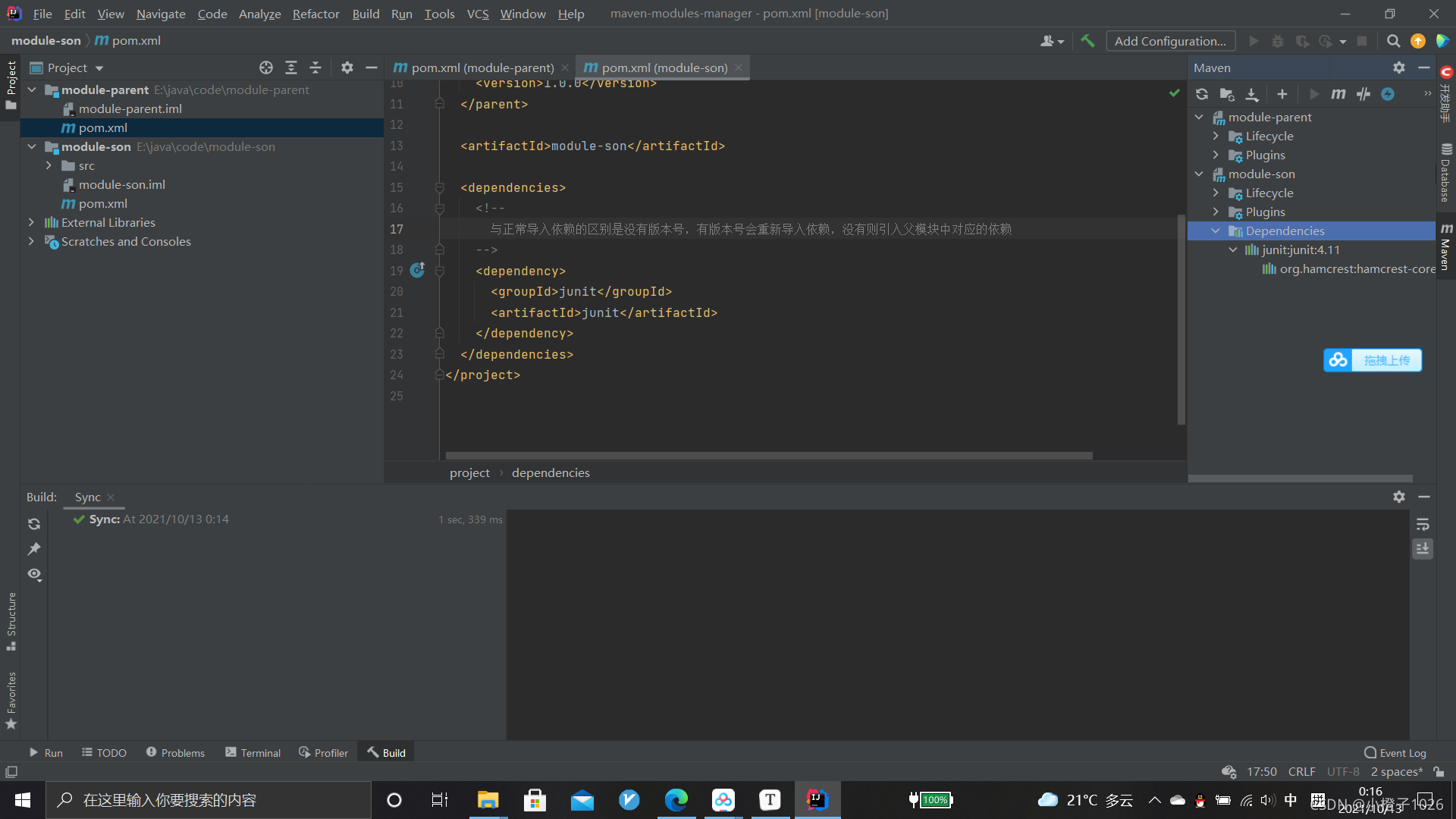Image resolution: width=1456 pixels, height=819 pixels.
Task: Click Add Configuration button
Action: [x=1170, y=41]
